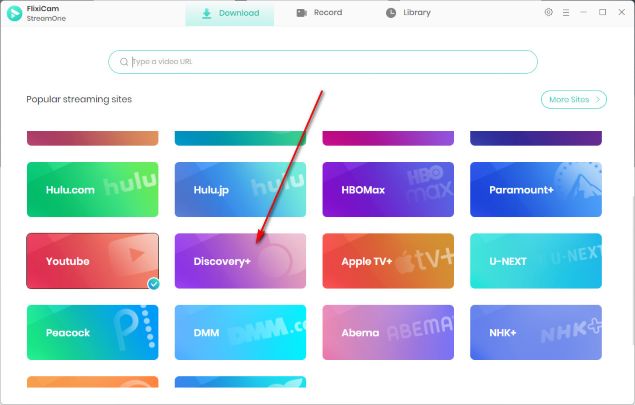635x405 pixels.
Task: Maximize the FlixiCam window
Action: tap(602, 13)
